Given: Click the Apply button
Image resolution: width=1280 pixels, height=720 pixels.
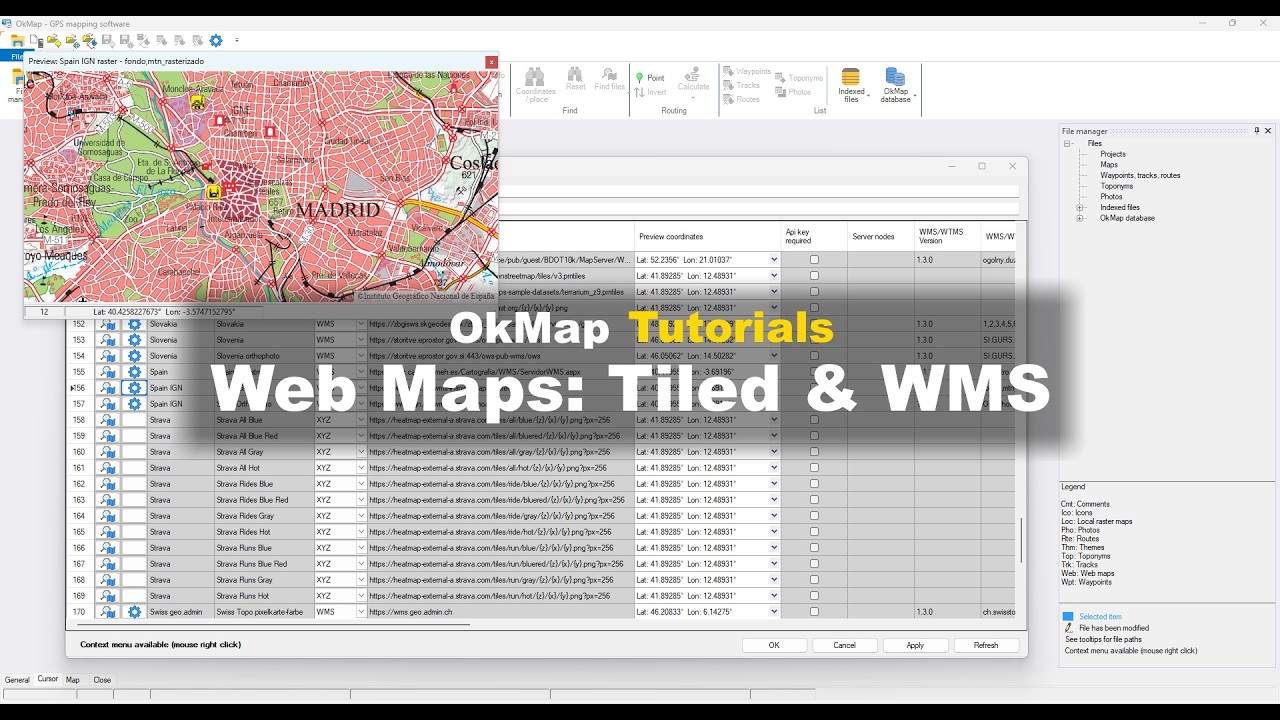Looking at the screenshot, I should (x=915, y=645).
